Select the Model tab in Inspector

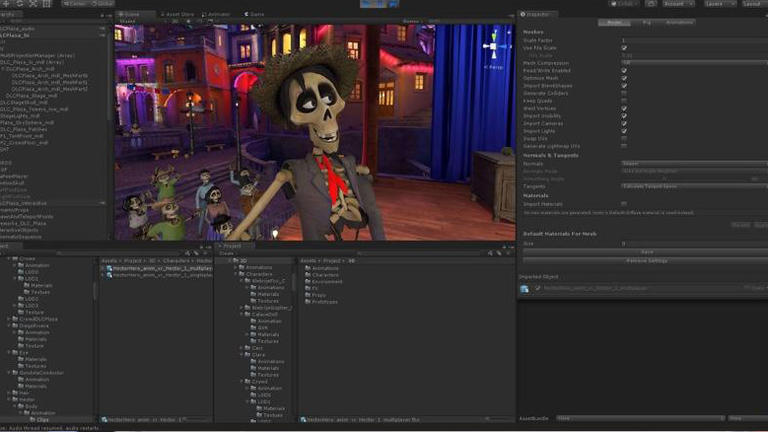point(614,23)
